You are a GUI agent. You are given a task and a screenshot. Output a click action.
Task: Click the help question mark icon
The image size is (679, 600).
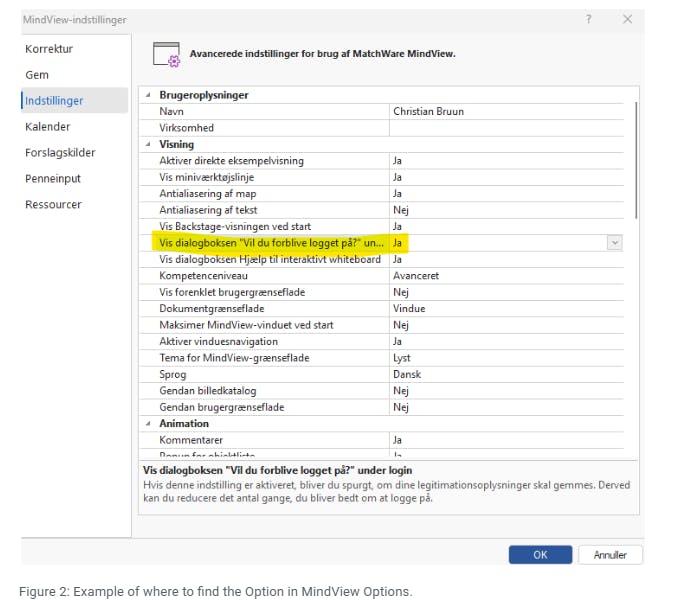(588, 19)
